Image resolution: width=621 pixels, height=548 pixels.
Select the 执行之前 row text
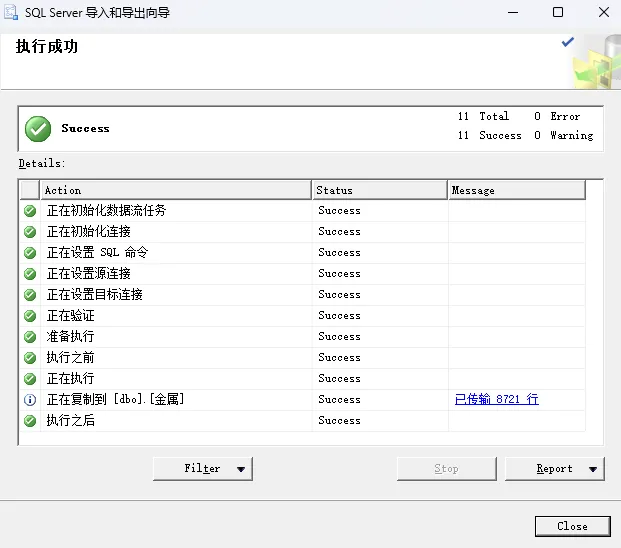tap(70, 358)
